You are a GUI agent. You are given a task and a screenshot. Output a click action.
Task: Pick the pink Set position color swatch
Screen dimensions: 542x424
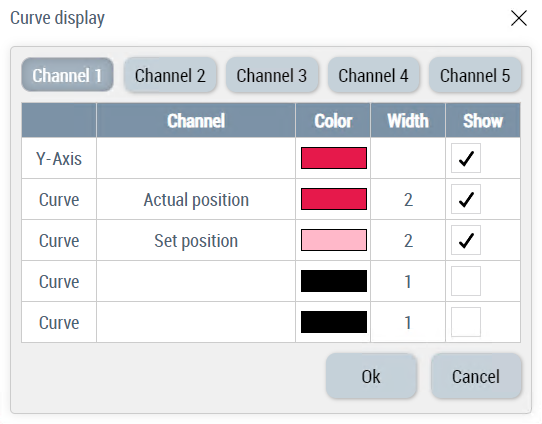[x=334, y=240]
